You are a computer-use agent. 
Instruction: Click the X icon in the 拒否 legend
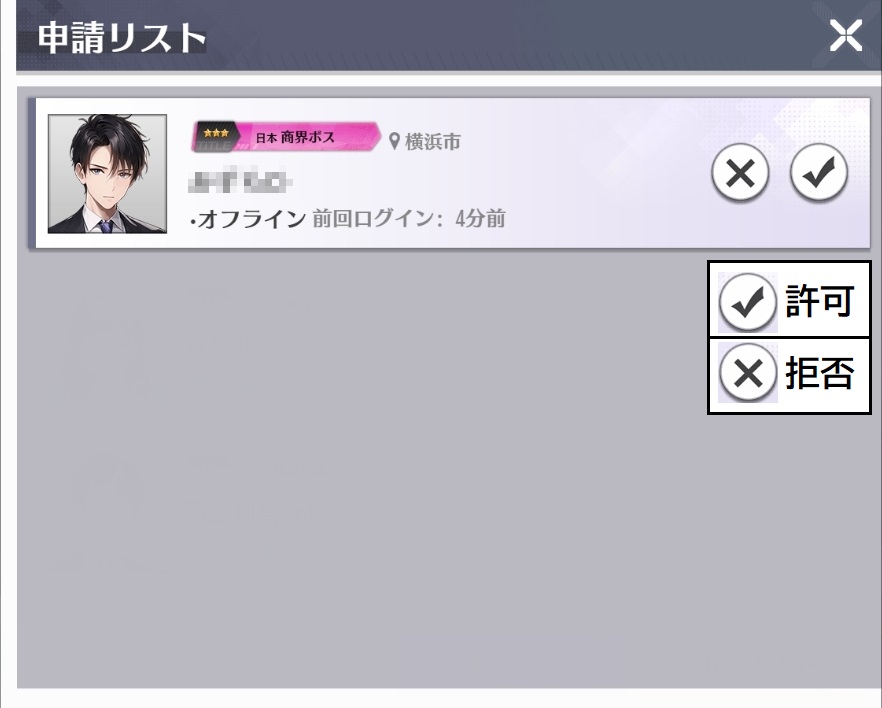click(x=748, y=373)
